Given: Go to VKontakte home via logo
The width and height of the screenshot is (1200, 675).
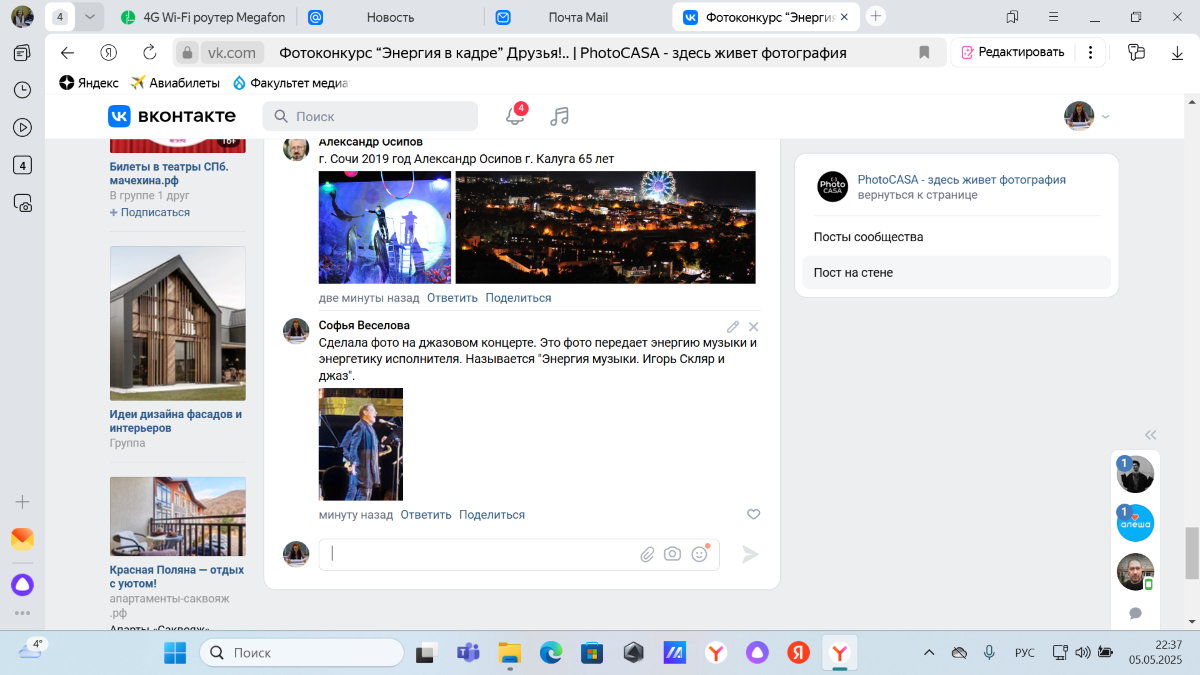Looking at the screenshot, I should [172, 116].
